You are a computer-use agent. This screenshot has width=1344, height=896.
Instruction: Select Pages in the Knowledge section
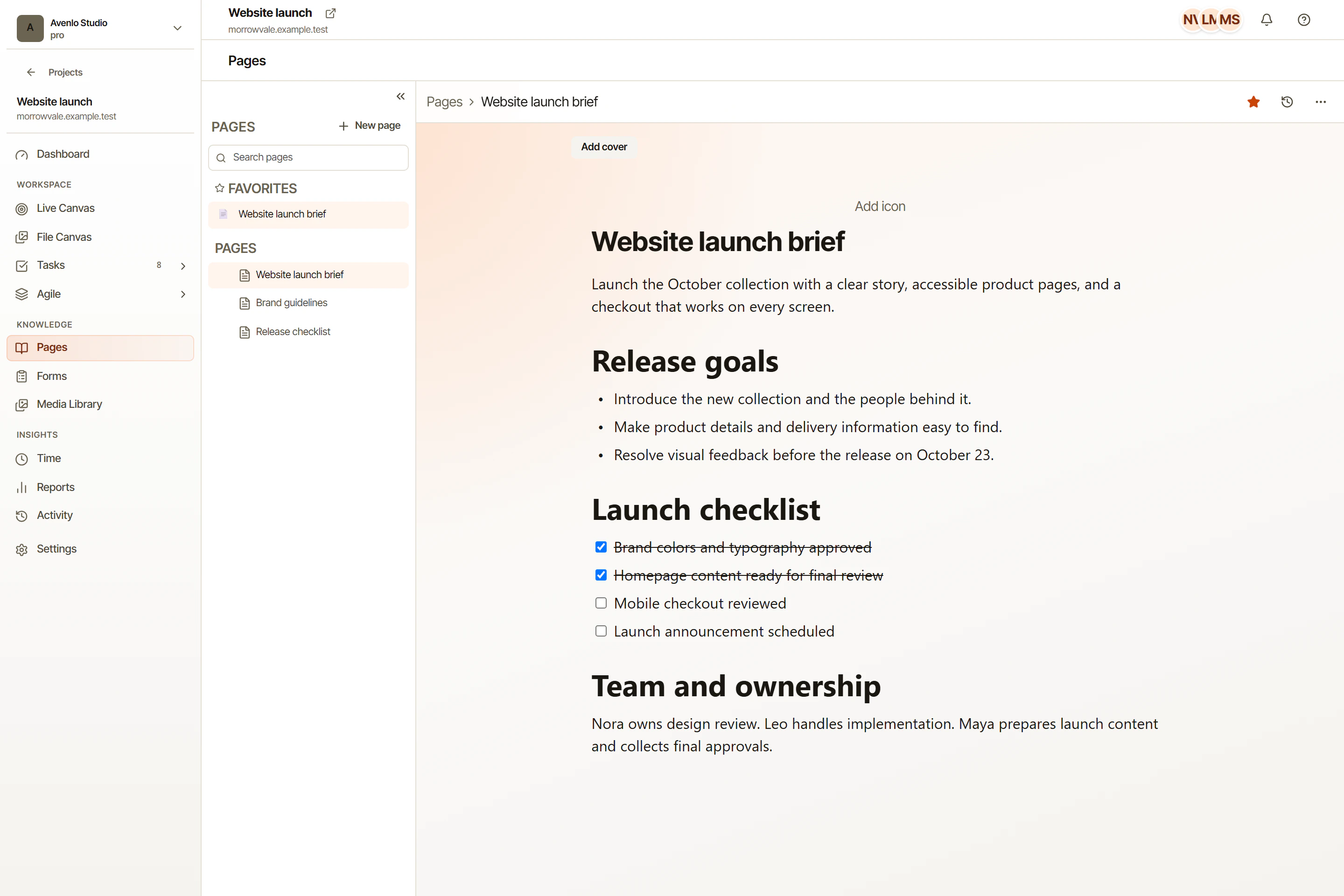tap(101, 348)
